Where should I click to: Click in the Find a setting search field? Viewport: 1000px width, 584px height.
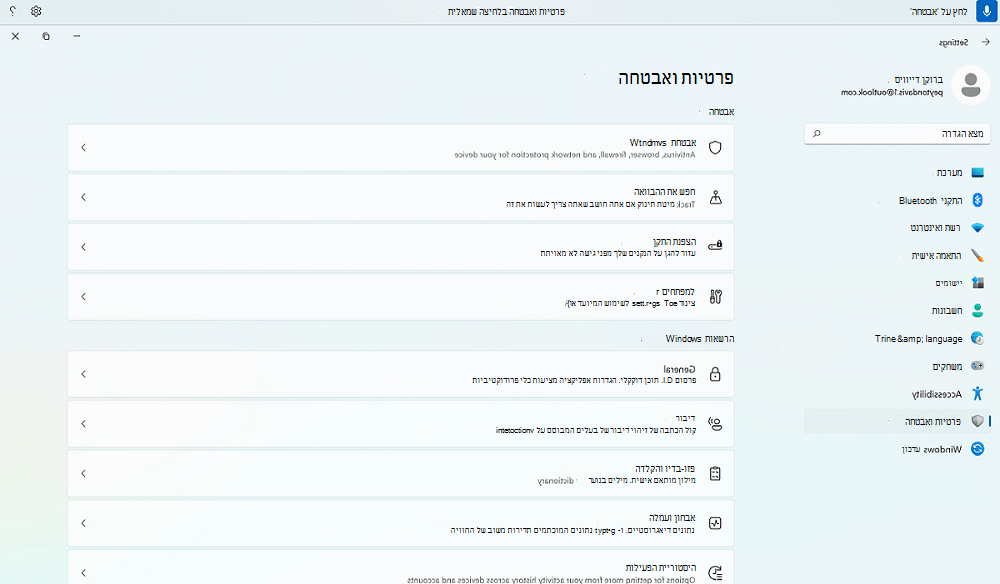897,134
